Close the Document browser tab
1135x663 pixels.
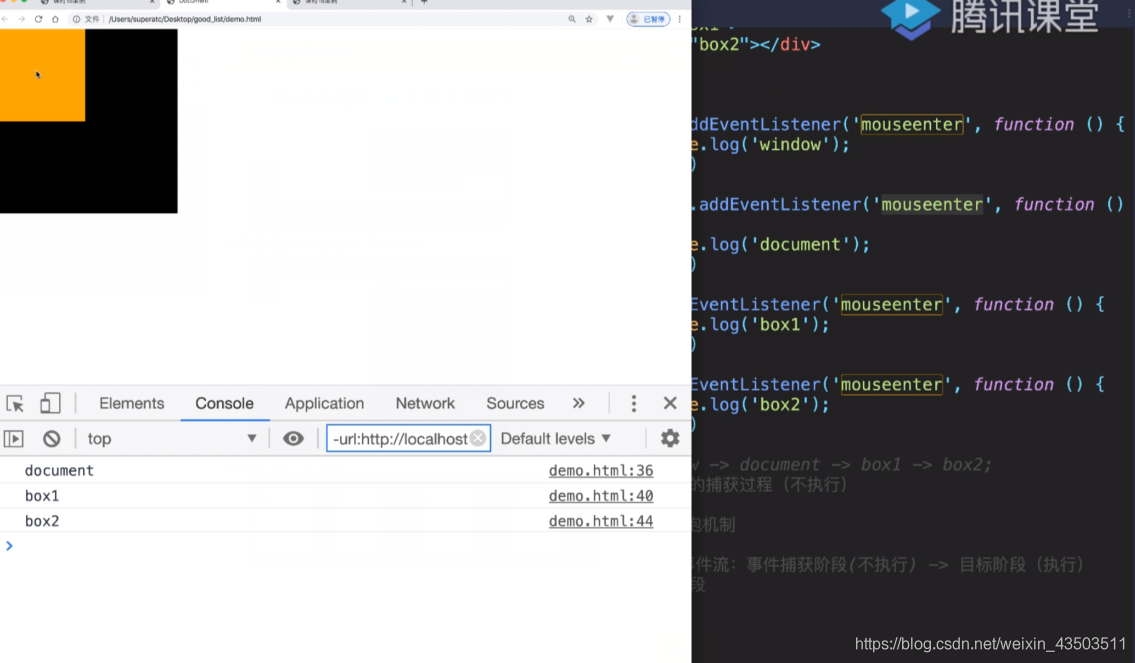click(x=278, y=2)
